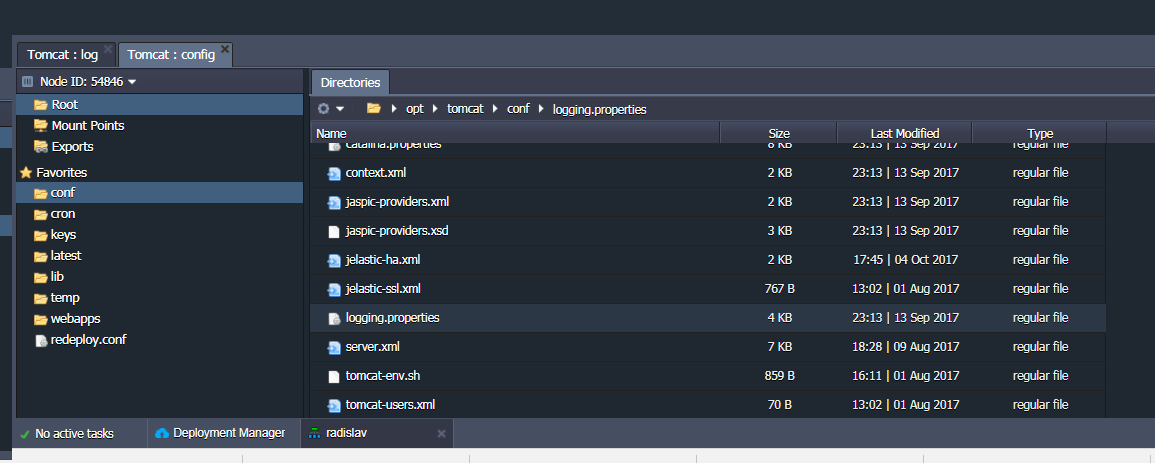Open jelastic-ssl.xml file
The height and width of the screenshot is (463, 1155).
(383, 289)
